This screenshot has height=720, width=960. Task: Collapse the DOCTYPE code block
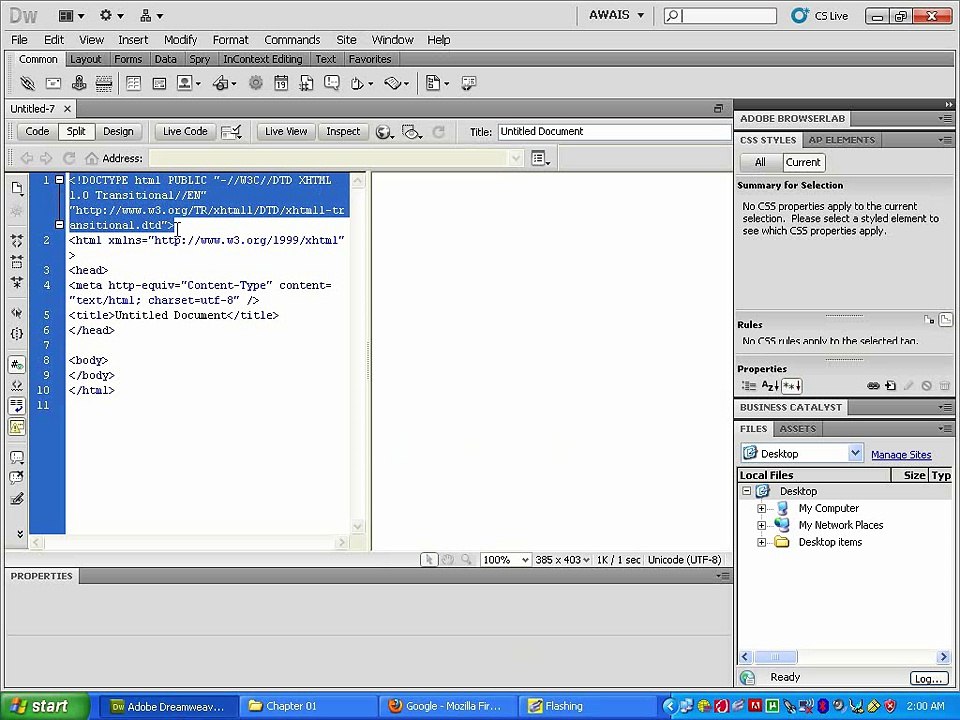[x=59, y=180]
